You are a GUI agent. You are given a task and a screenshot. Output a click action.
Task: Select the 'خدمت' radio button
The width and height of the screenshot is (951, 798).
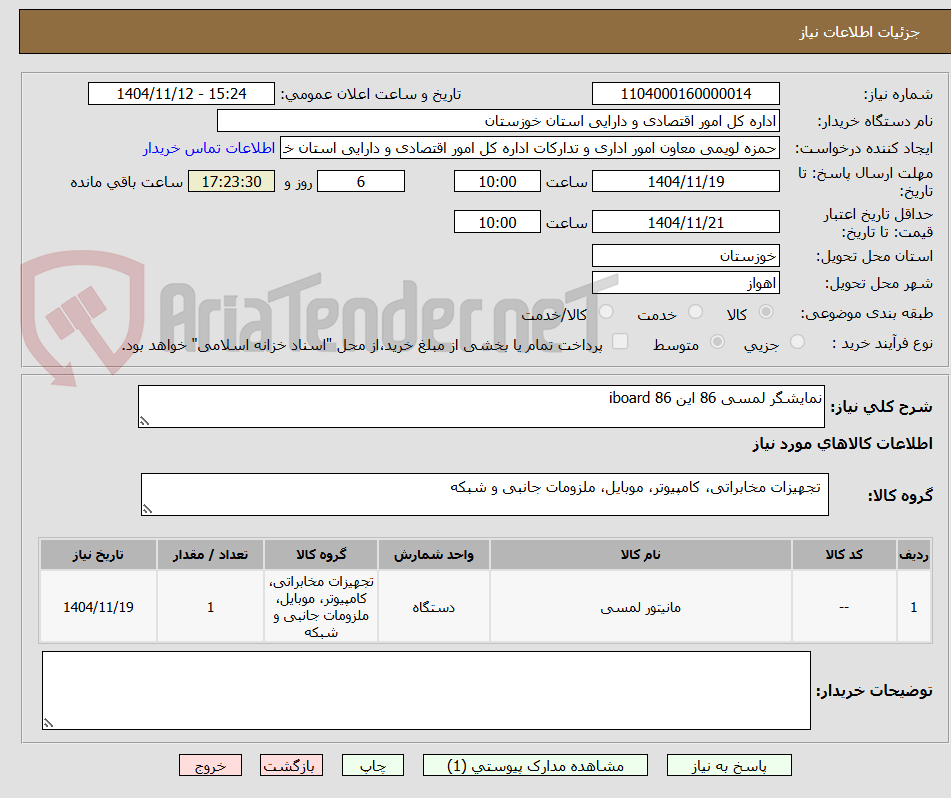696,312
